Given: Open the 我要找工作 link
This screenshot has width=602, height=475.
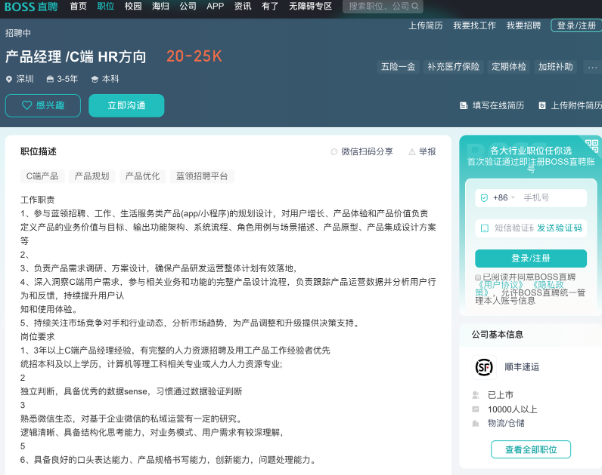Looking at the screenshot, I should [475, 25].
